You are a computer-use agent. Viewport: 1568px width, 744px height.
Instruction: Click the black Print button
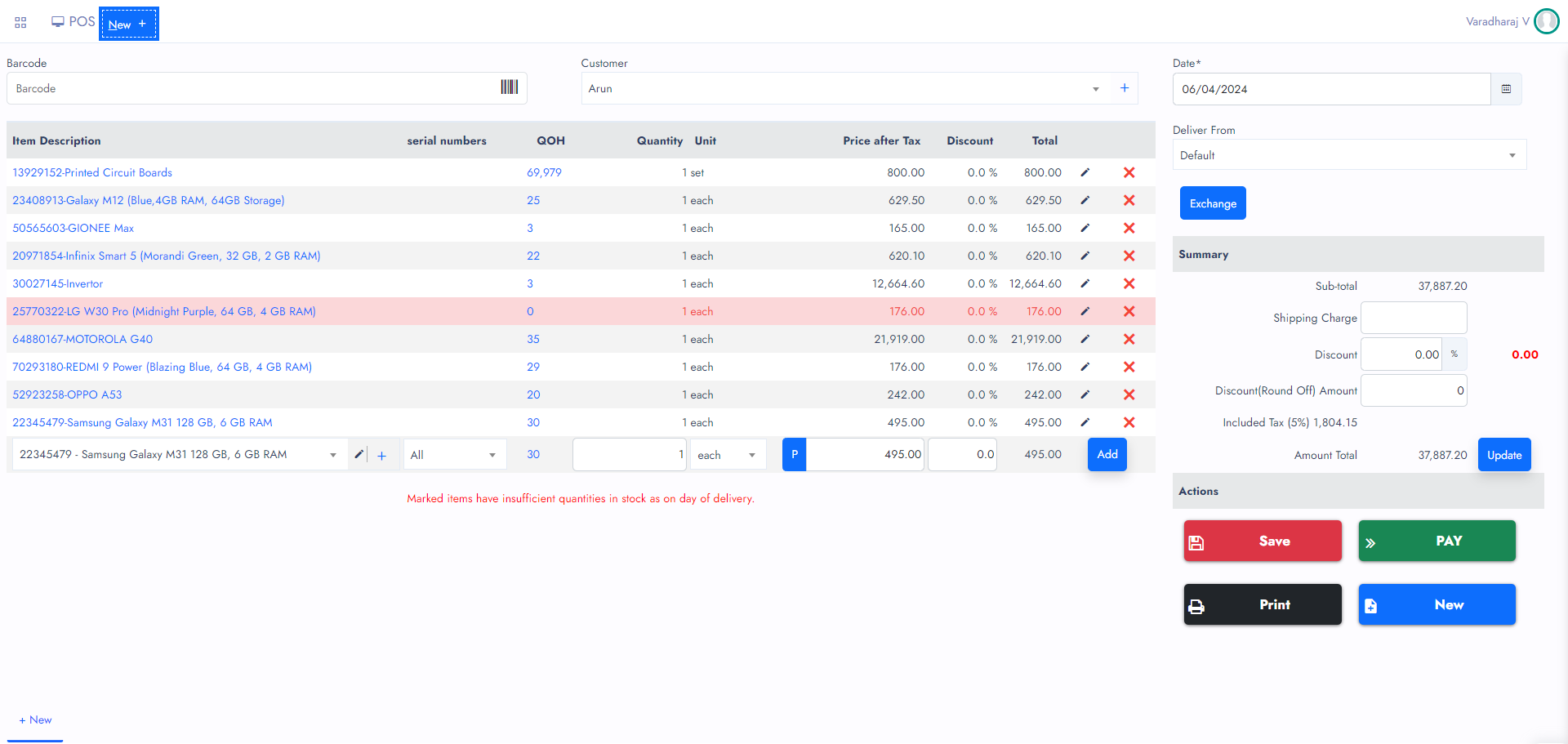click(x=1263, y=604)
